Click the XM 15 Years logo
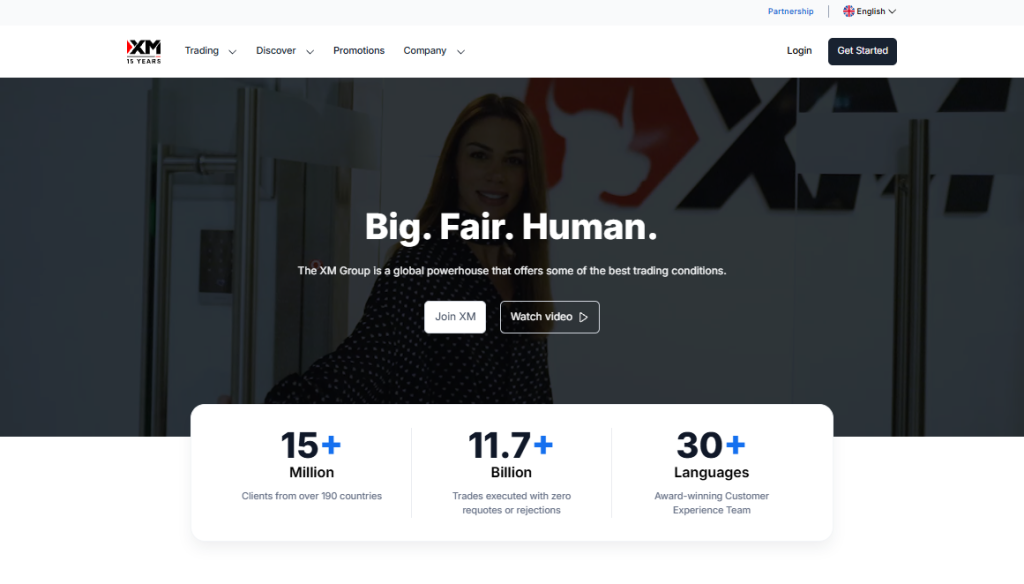 point(143,51)
